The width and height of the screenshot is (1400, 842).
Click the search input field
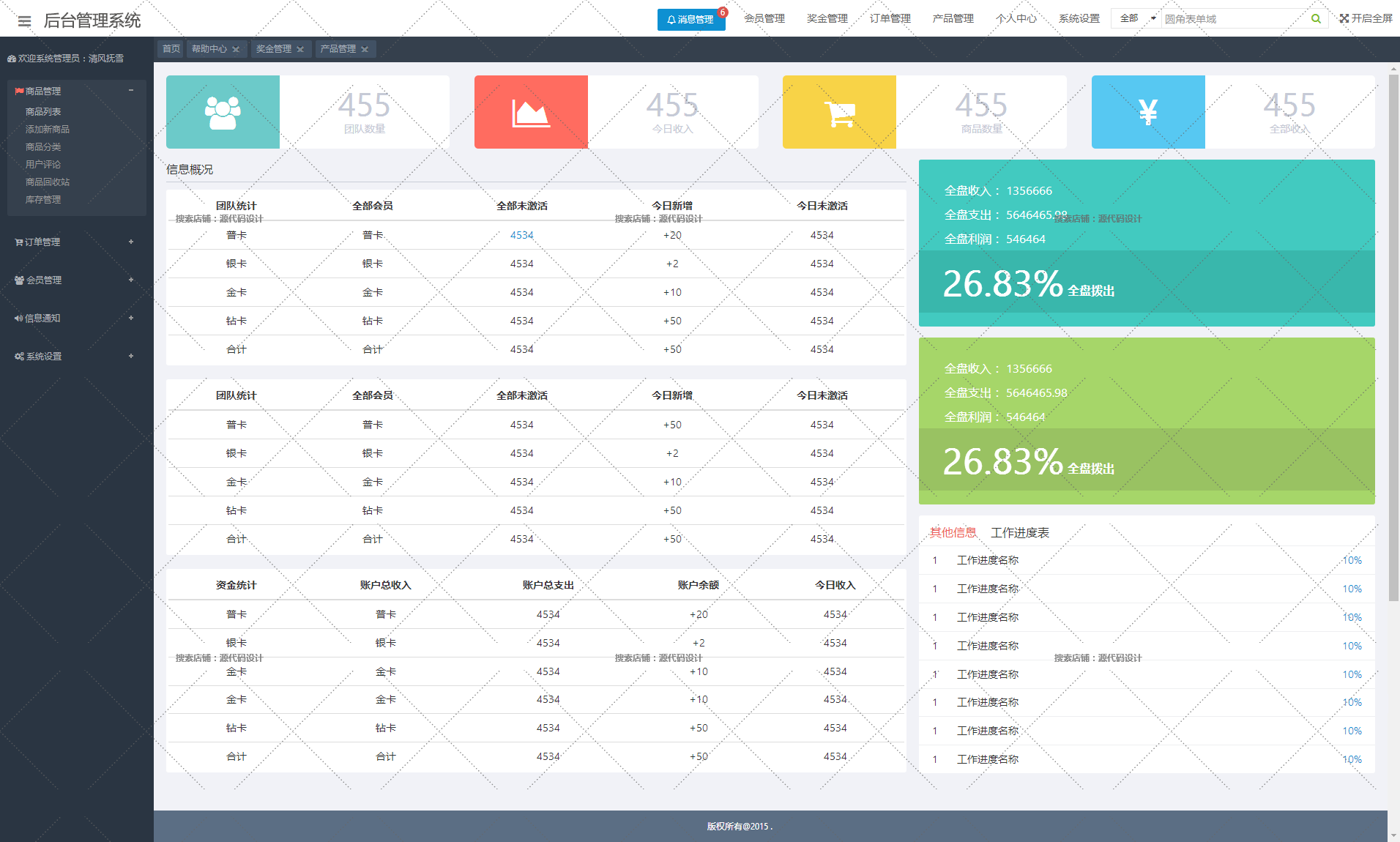pyautogui.click(x=1234, y=19)
